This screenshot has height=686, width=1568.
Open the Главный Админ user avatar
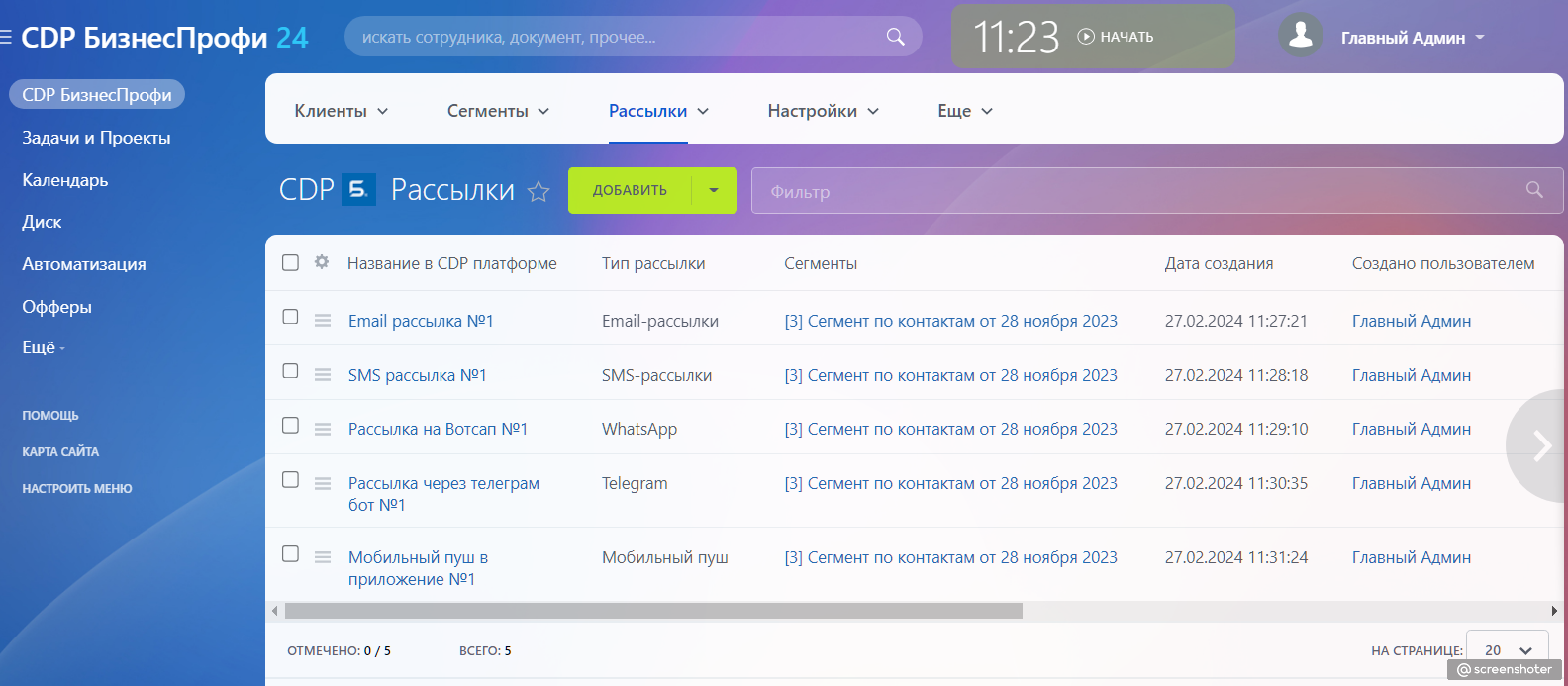tap(1301, 37)
